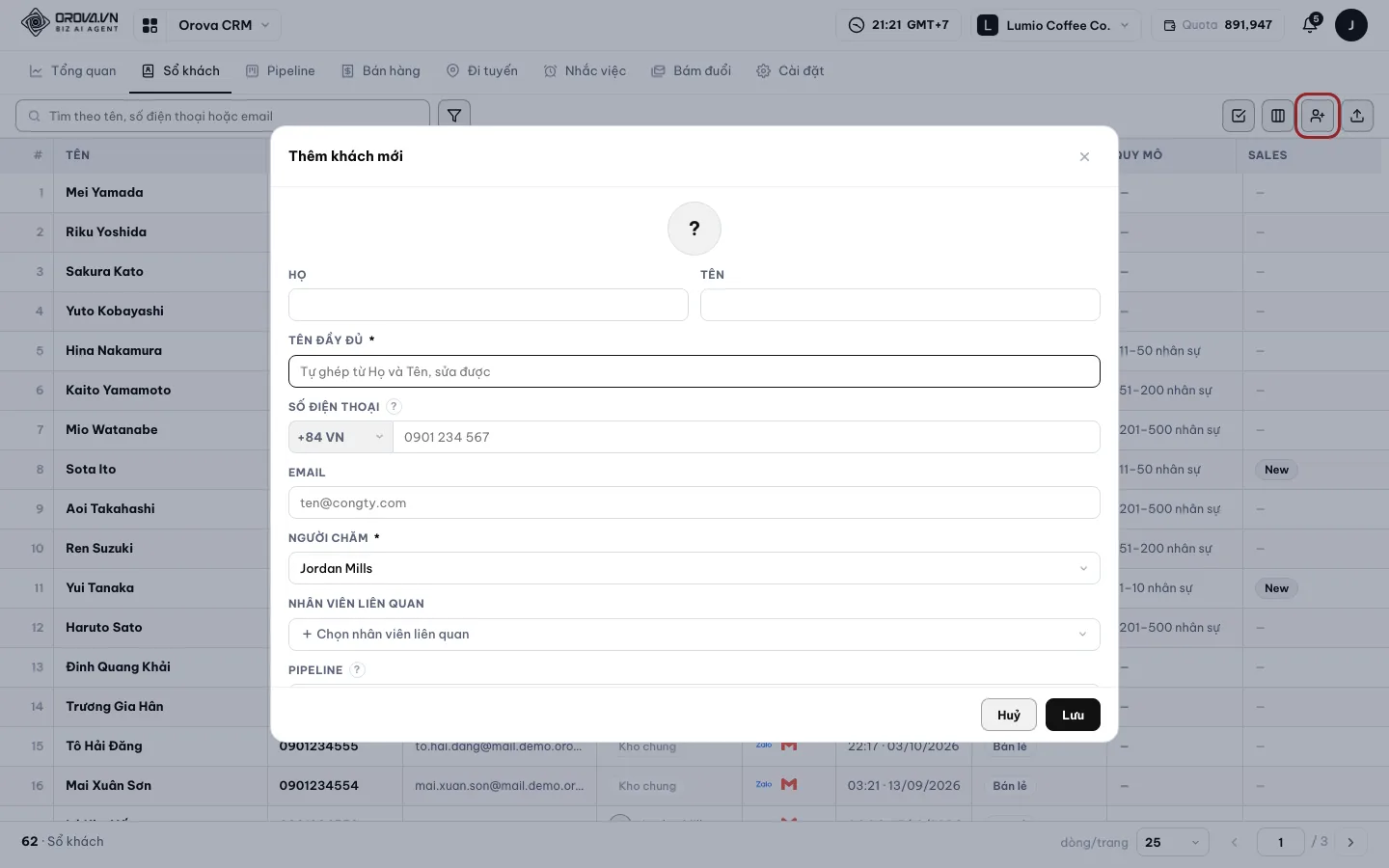Click the Lưu button
Viewport: 1389px width, 868px height.
1073,715
